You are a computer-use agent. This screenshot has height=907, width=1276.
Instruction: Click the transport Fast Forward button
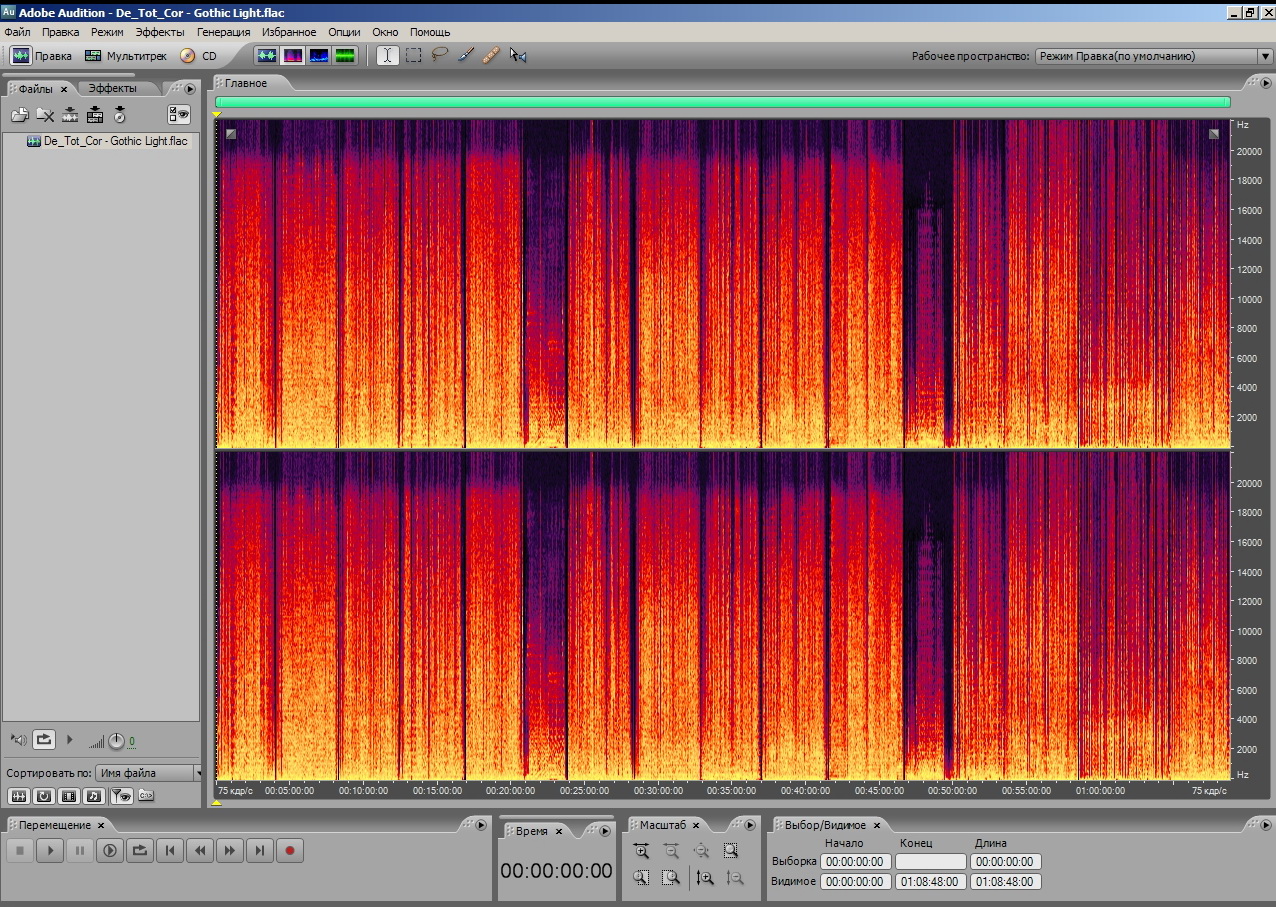(x=230, y=851)
